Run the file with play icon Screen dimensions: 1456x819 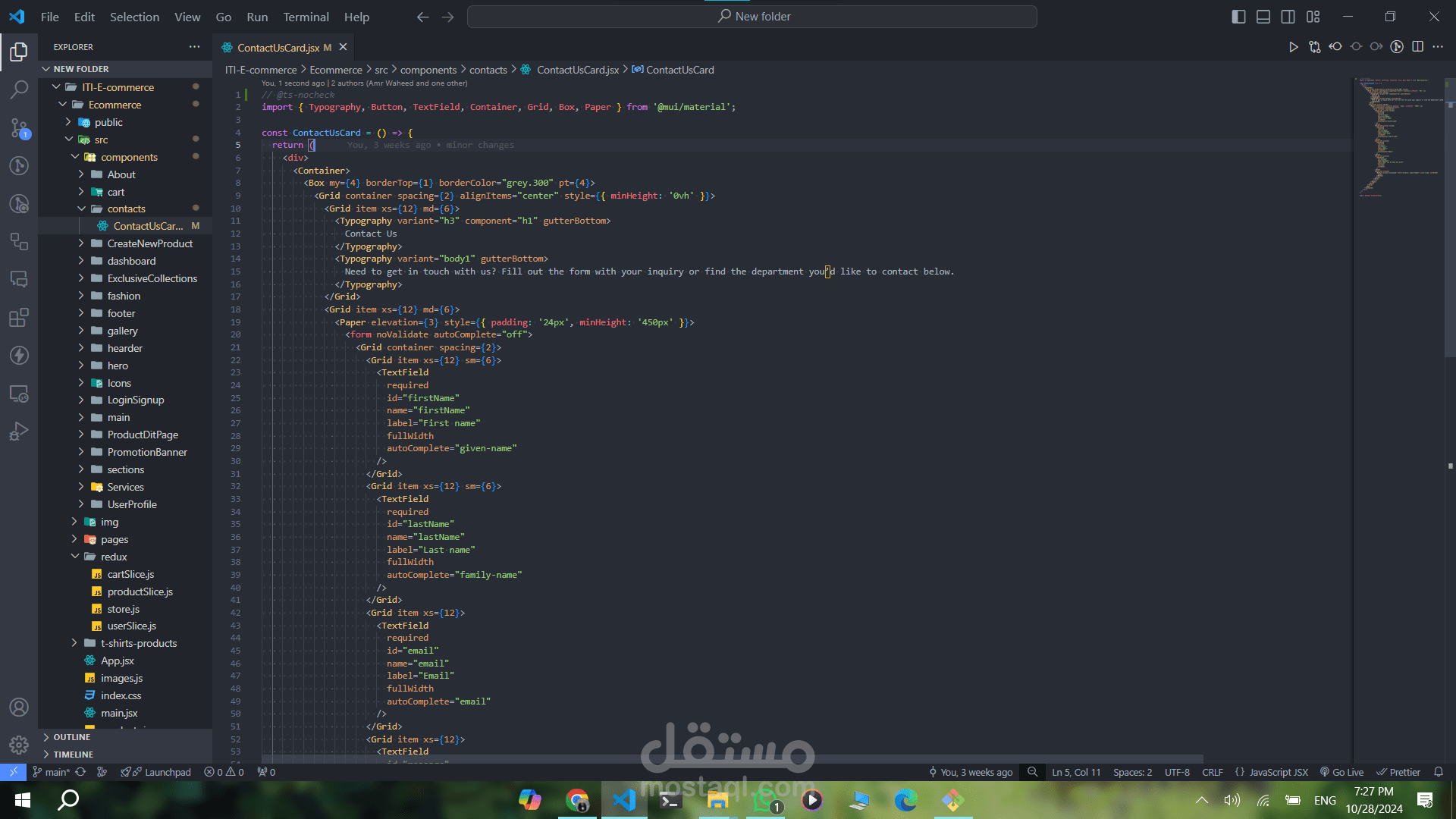click(1293, 47)
